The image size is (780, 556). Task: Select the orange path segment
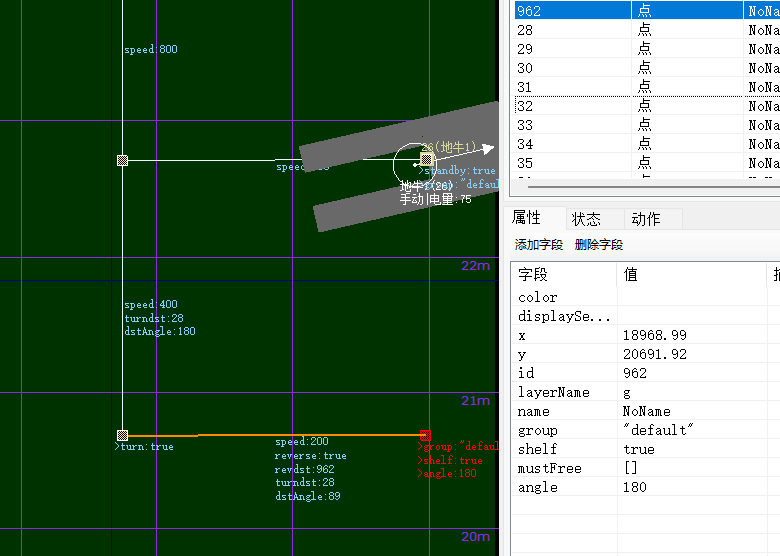(300, 435)
